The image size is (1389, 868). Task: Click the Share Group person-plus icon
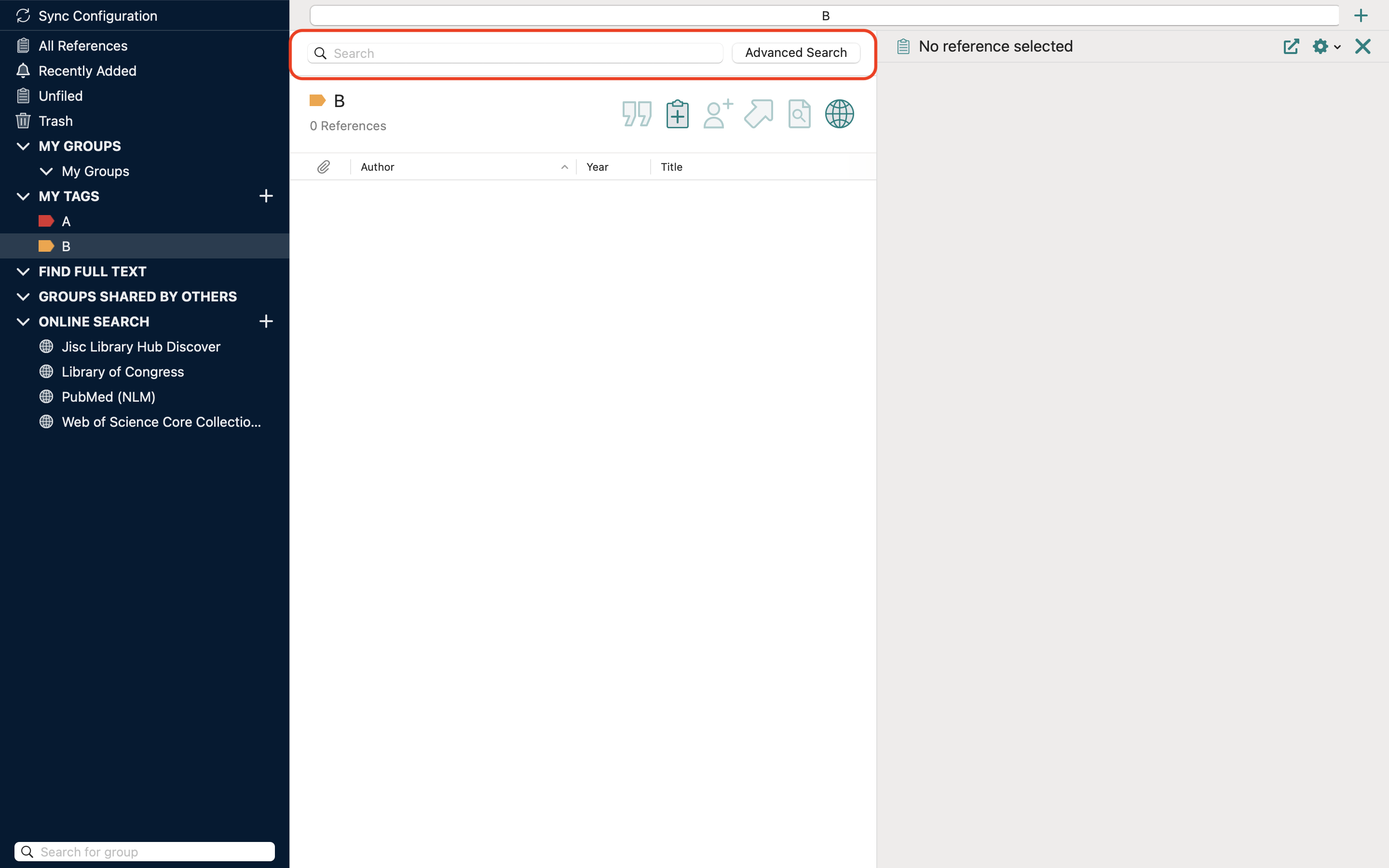(x=718, y=114)
